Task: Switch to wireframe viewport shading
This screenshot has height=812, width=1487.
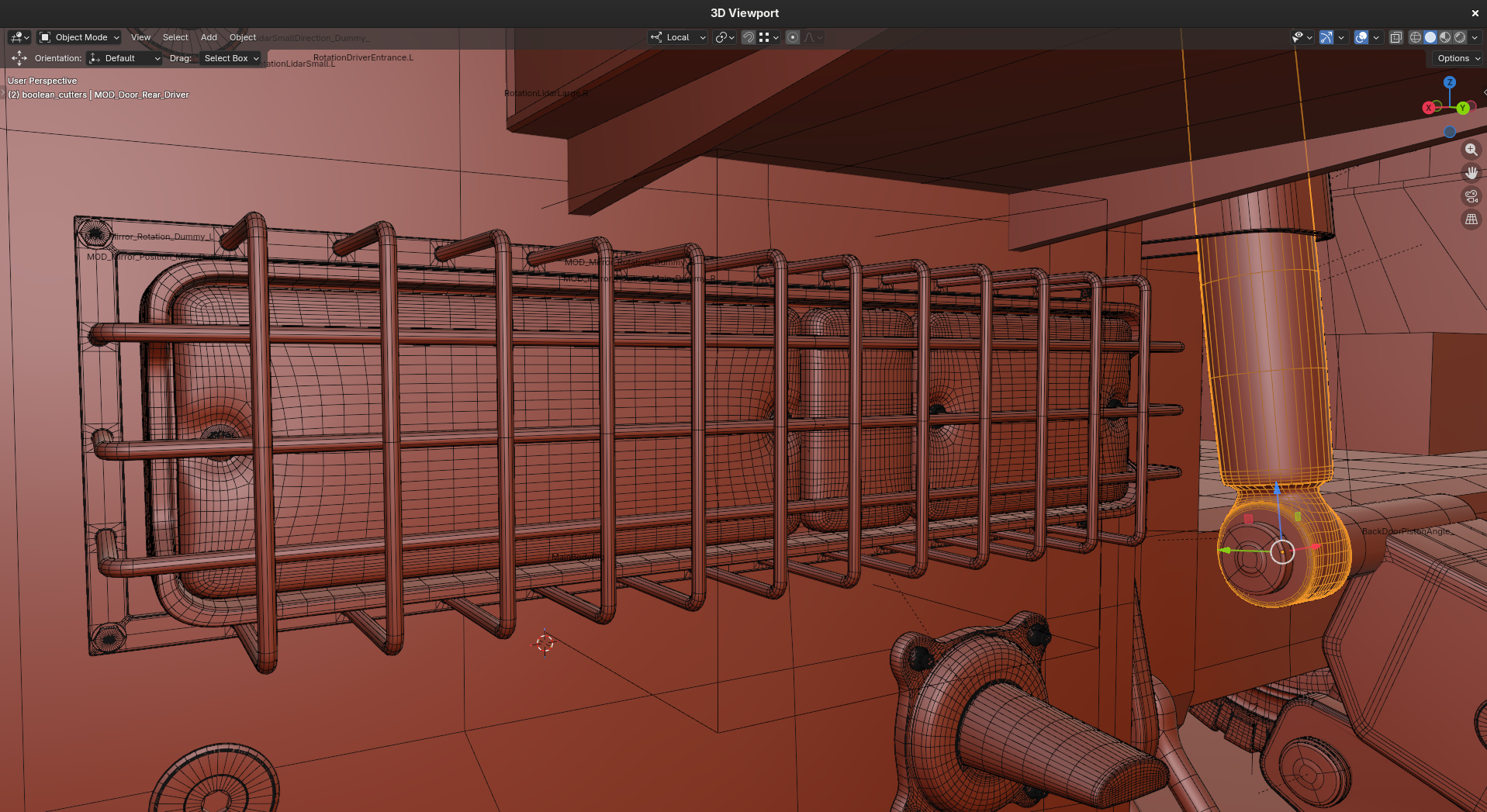Action: [x=1416, y=37]
